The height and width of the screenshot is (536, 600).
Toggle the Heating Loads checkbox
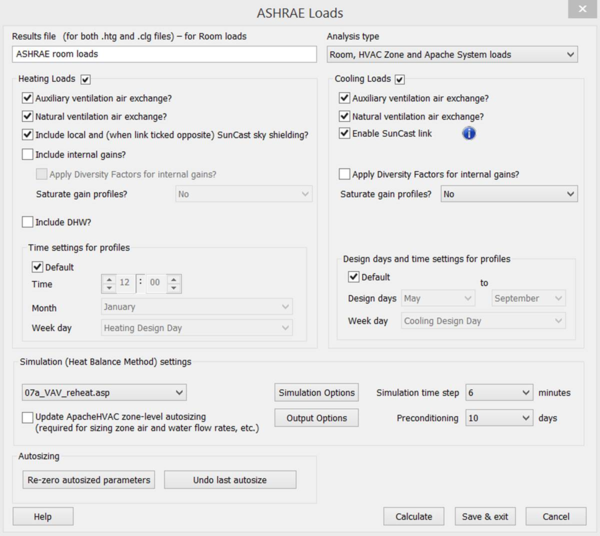[x=85, y=79]
